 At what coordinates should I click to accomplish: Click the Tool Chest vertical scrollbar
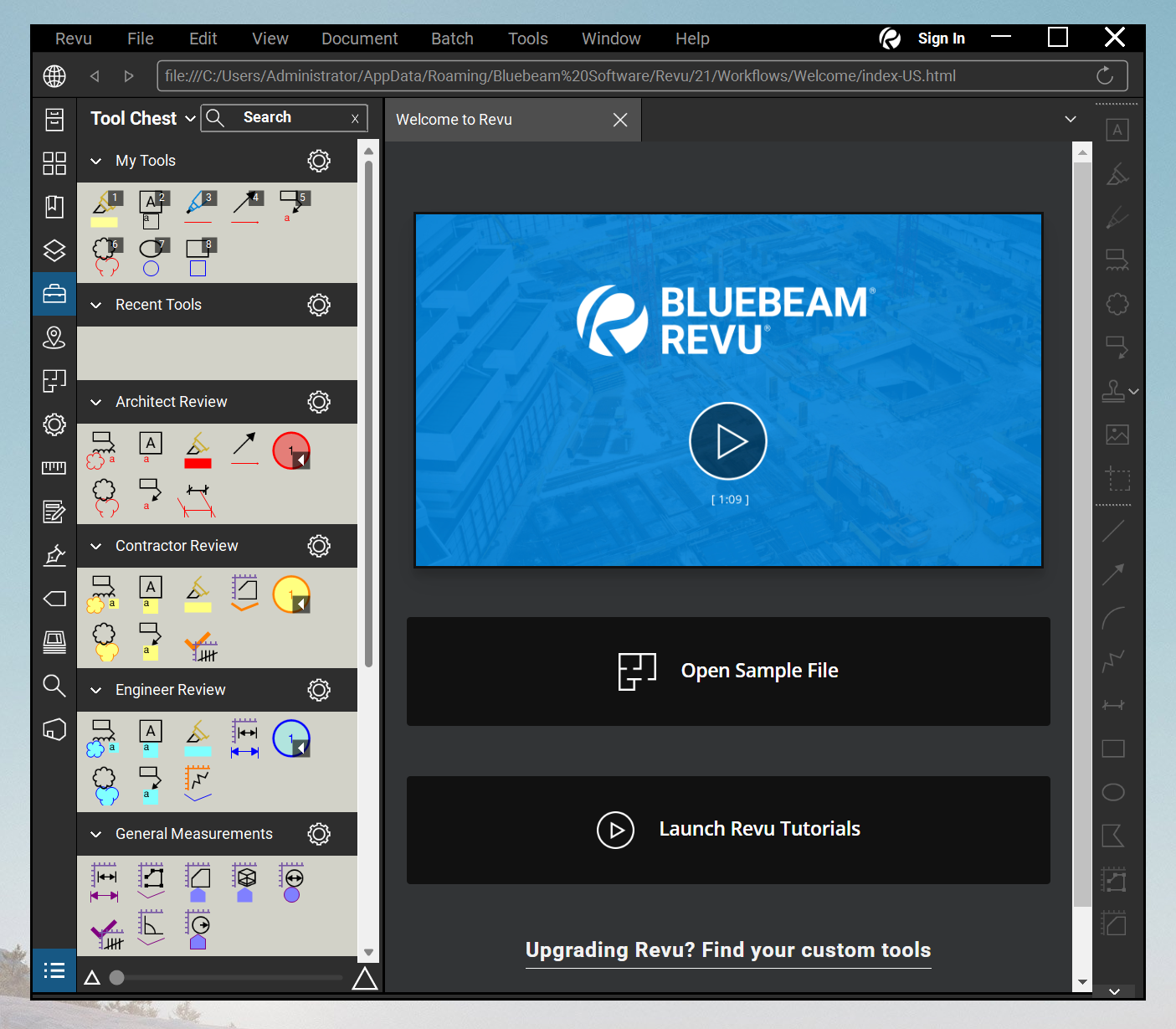tap(368, 414)
